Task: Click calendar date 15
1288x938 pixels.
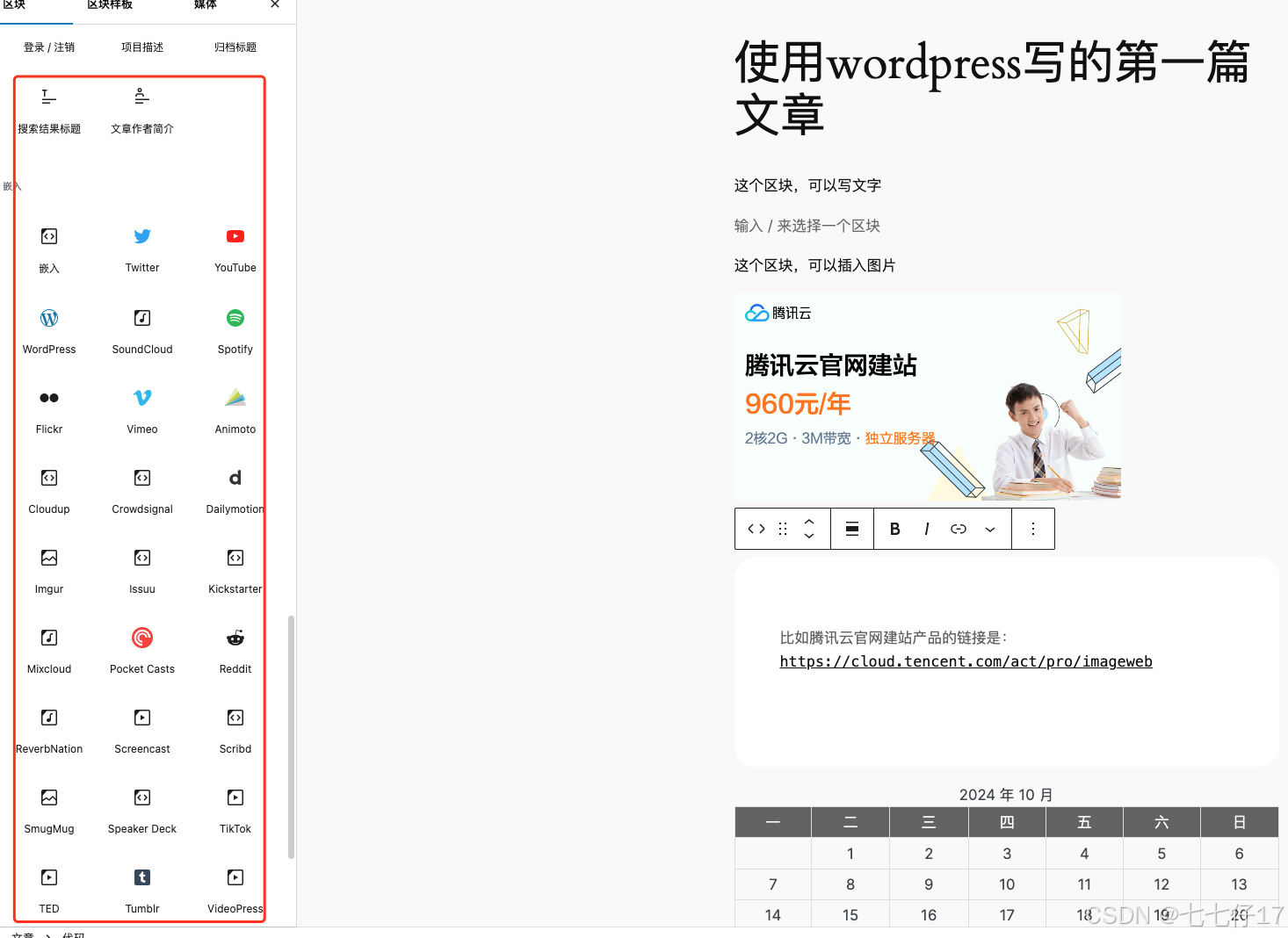Action: (x=850, y=915)
